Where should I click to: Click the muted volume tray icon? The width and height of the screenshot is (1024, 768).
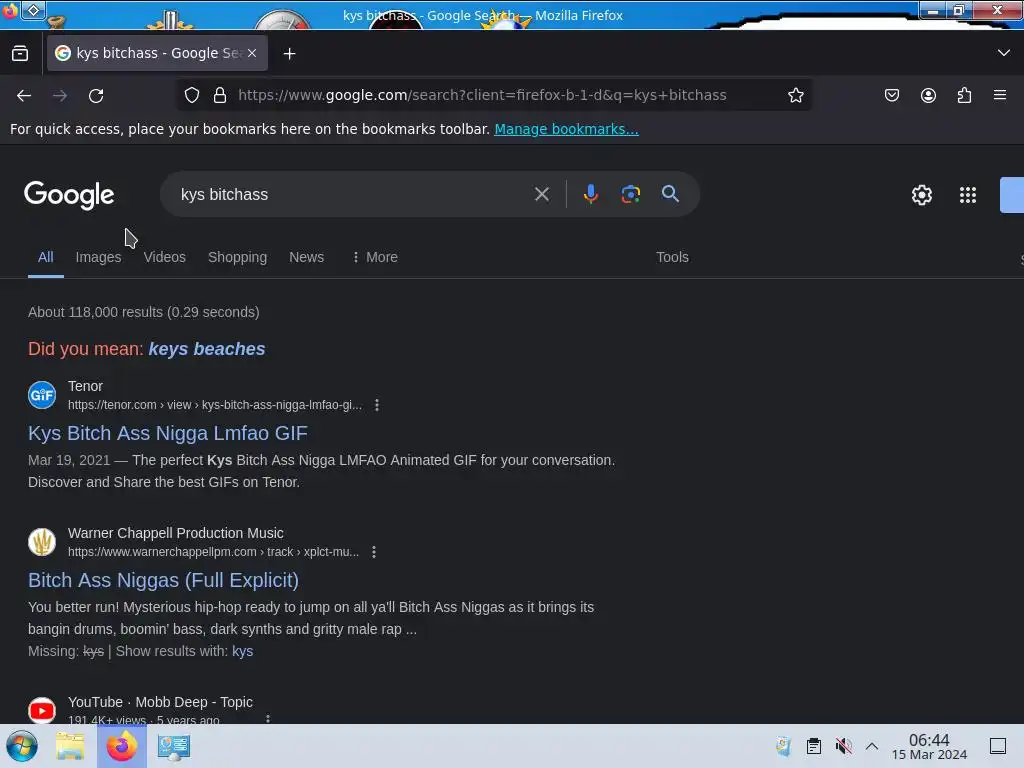844,746
